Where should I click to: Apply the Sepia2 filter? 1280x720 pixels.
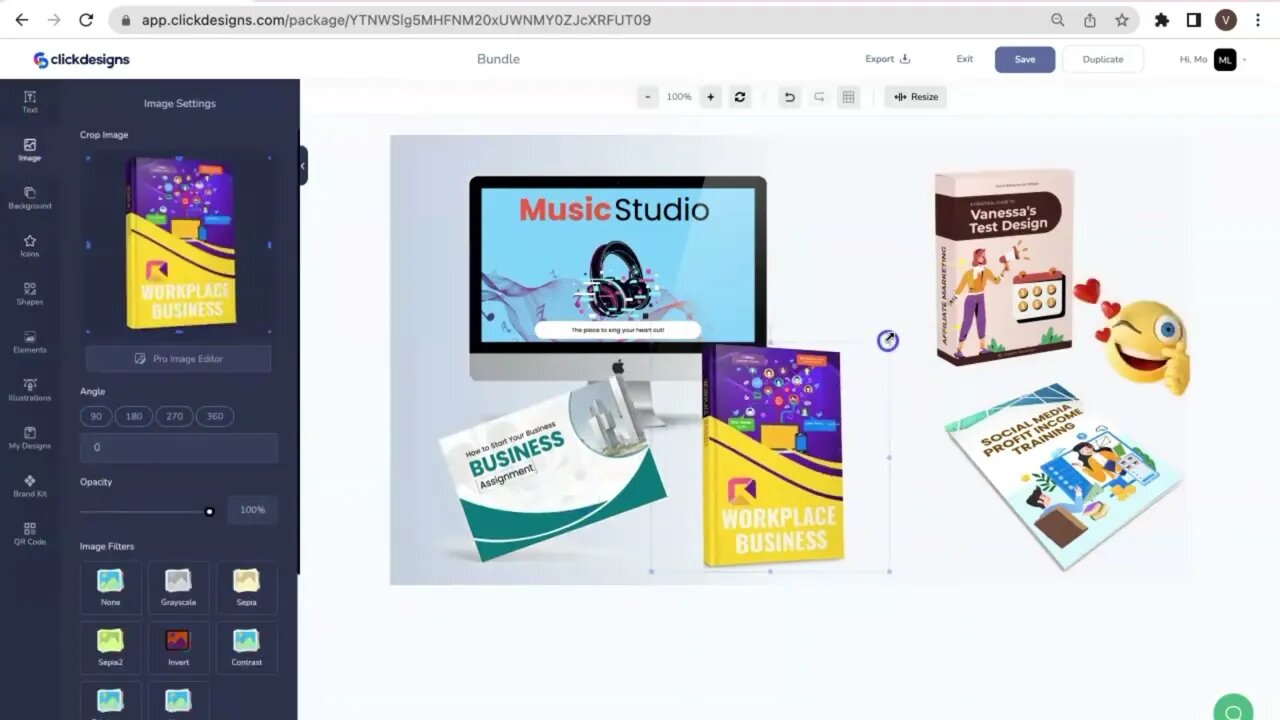110,647
